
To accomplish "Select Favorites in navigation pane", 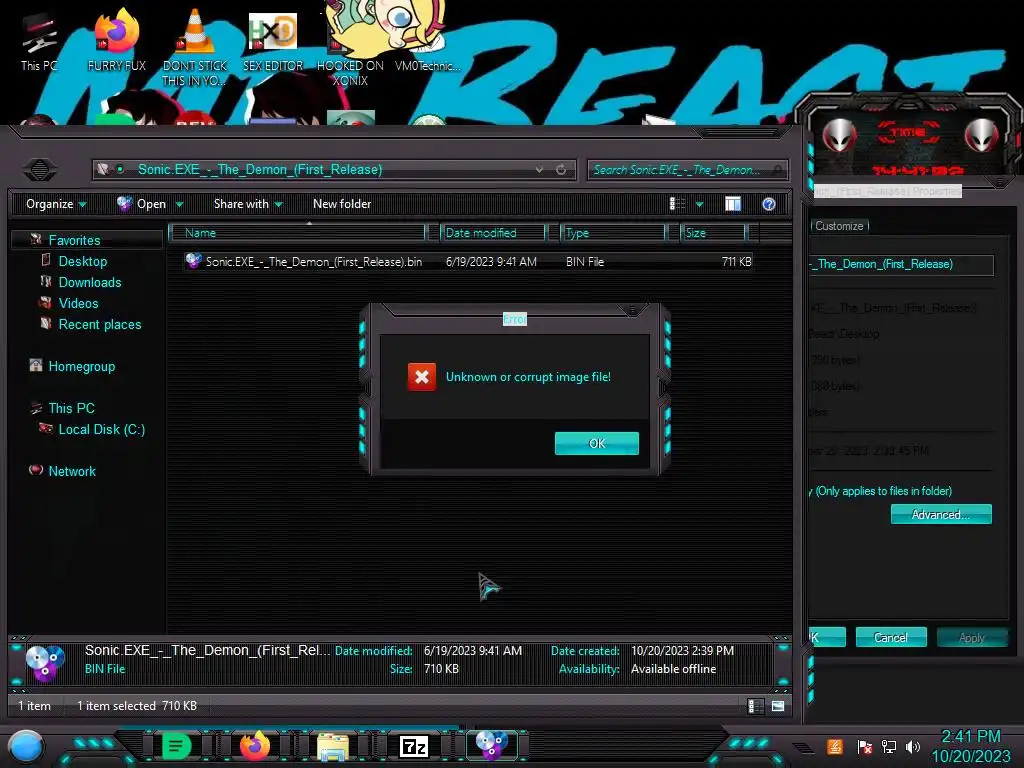I will click(x=74, y=240).
